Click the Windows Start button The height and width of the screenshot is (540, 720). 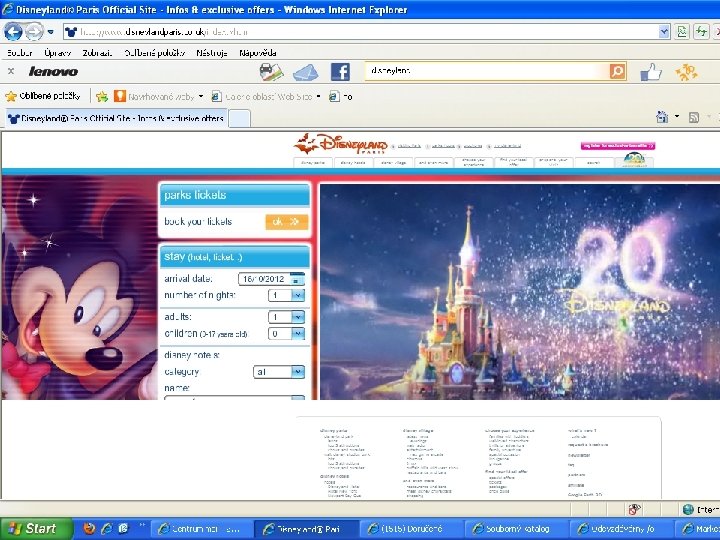(x=36, y=529)
